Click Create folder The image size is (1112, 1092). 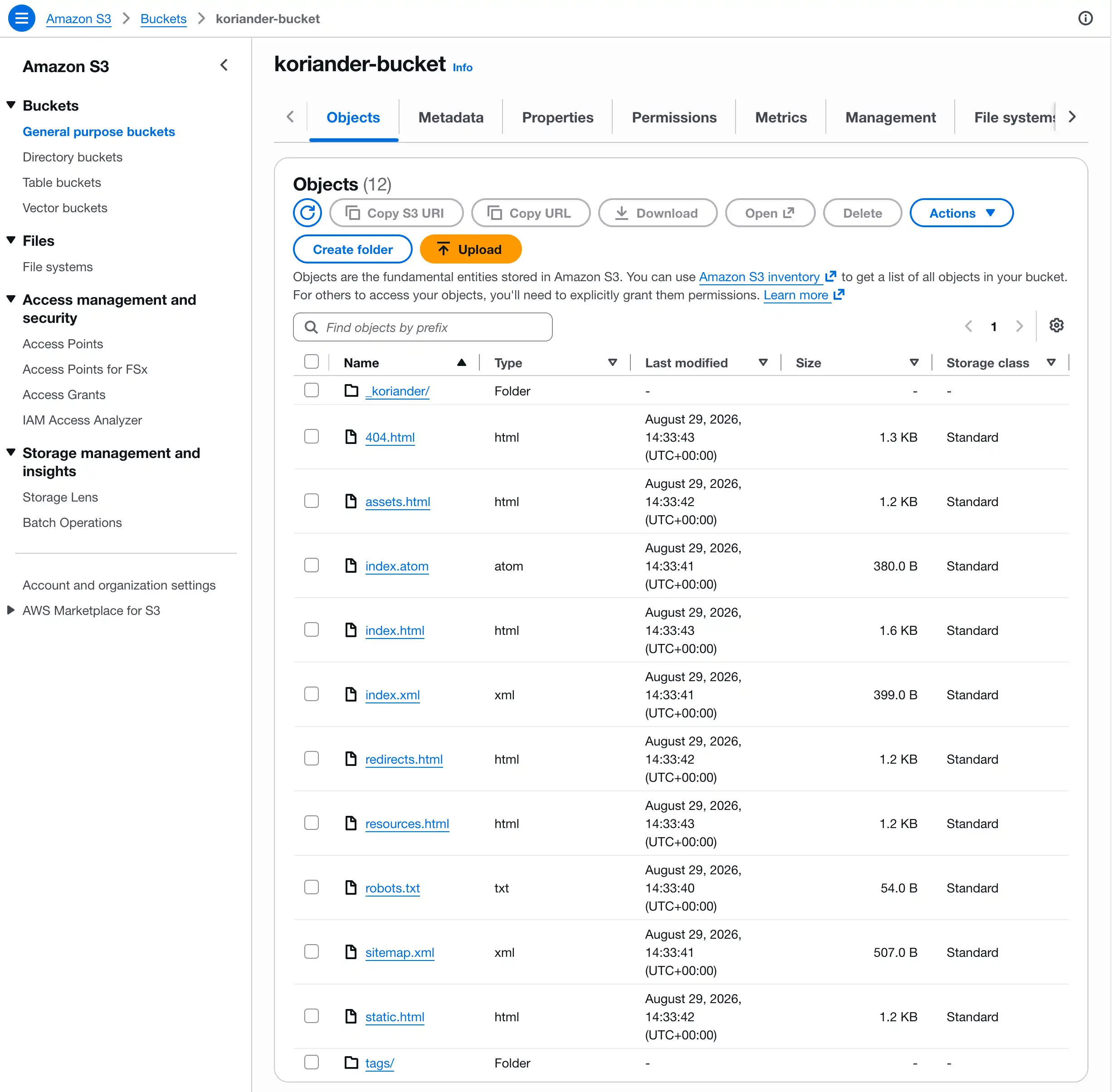tap(353, 249)
